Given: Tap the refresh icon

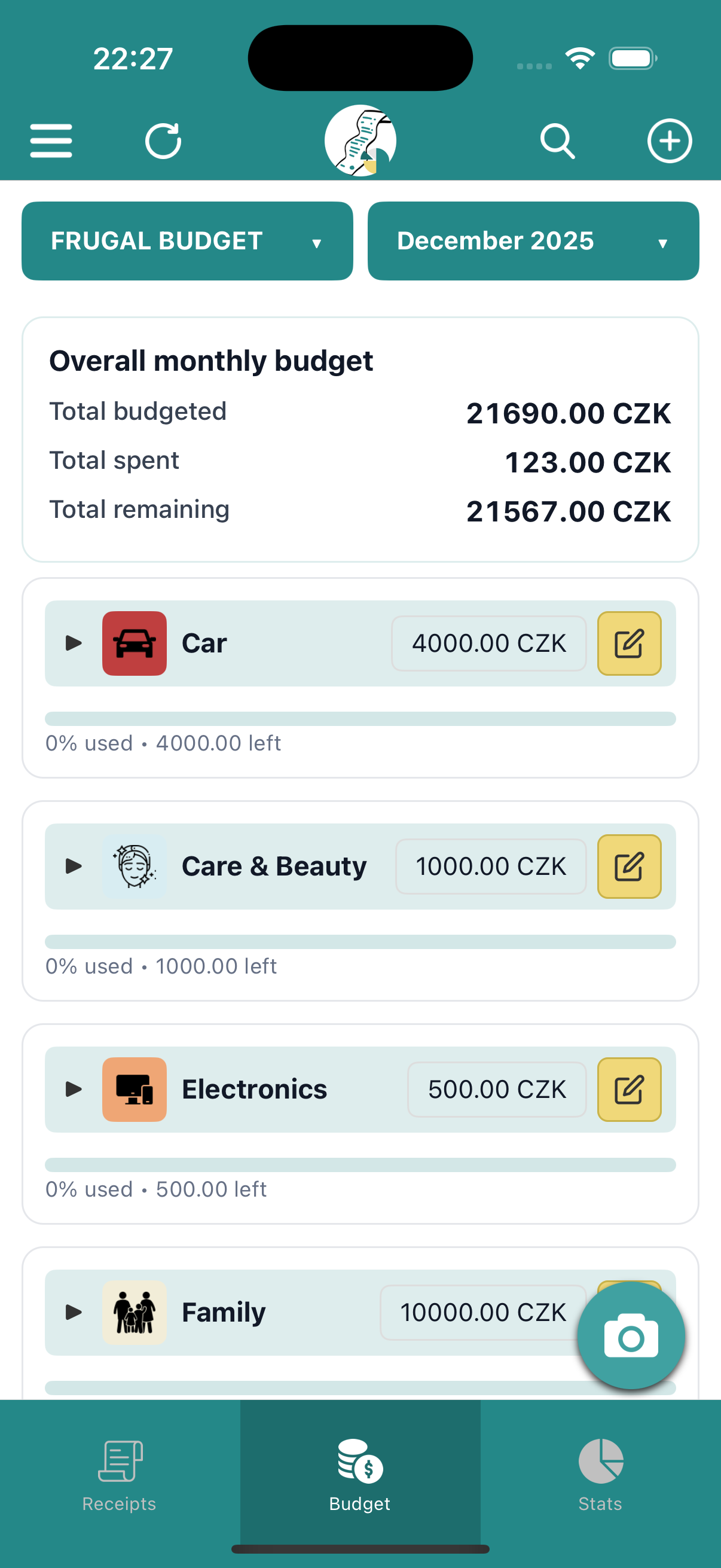Looking at the screenshot, I should (x=163, y=141).
